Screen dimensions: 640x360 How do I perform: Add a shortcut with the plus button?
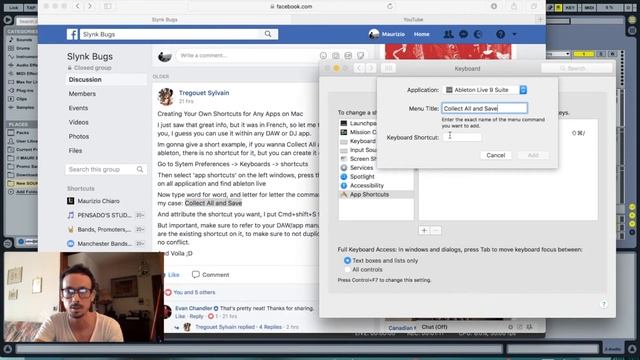coord(424,230)
